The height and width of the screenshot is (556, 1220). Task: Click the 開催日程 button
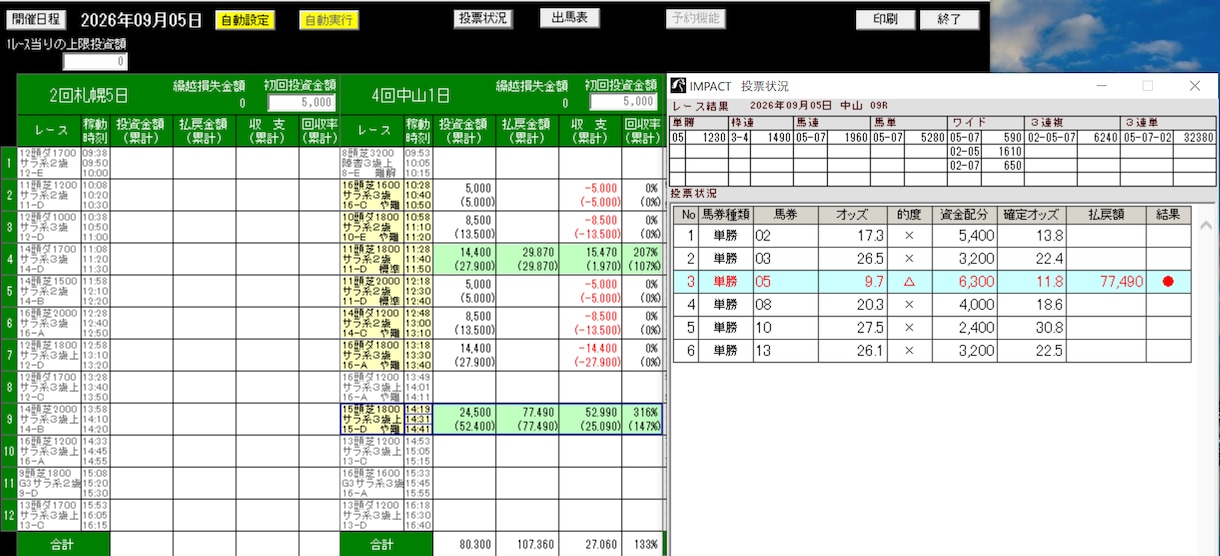coord(37,19)
